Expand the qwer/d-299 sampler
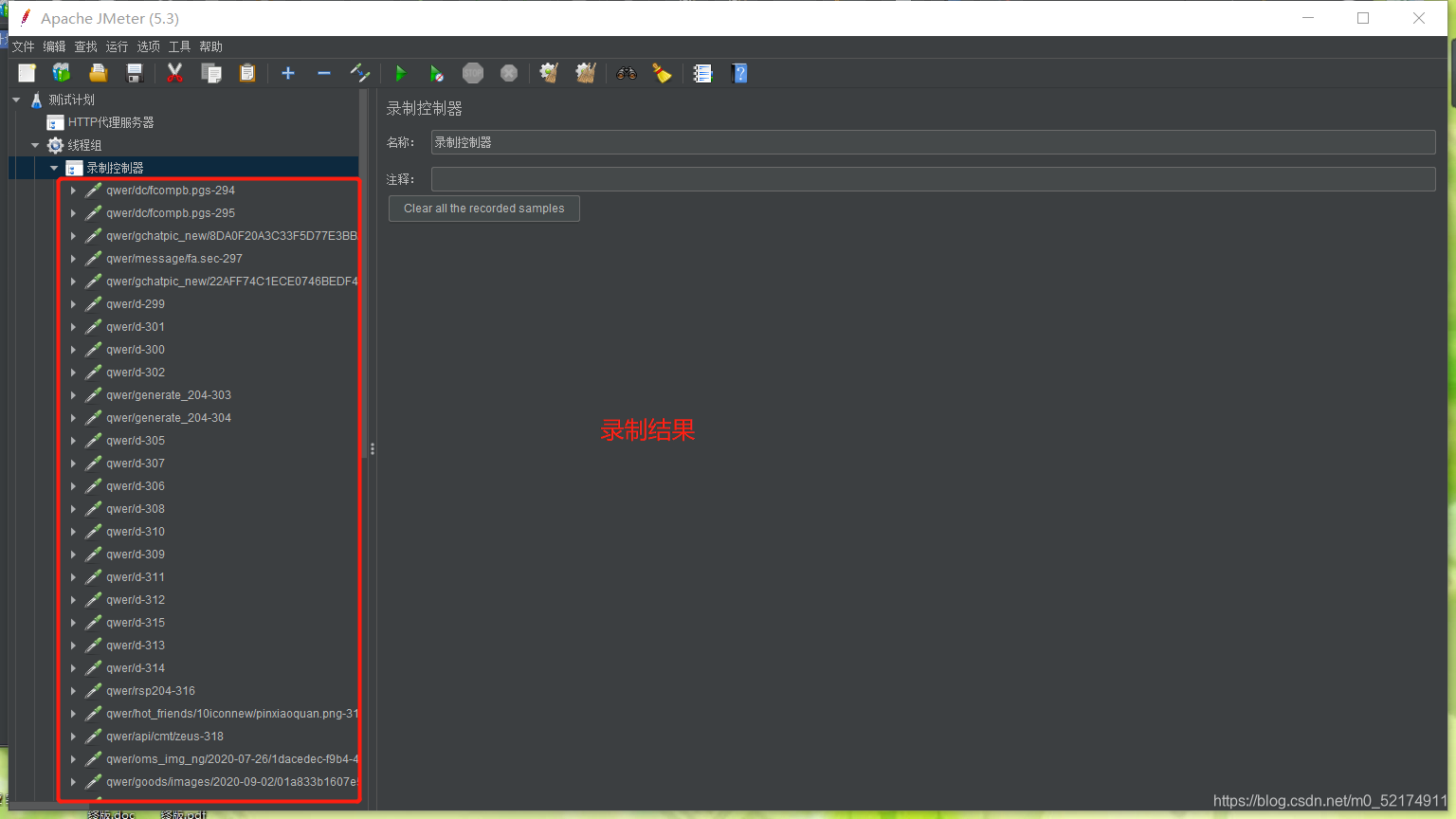The height and width of the screenshot is (819, 1456). click(x=73, y=304)
